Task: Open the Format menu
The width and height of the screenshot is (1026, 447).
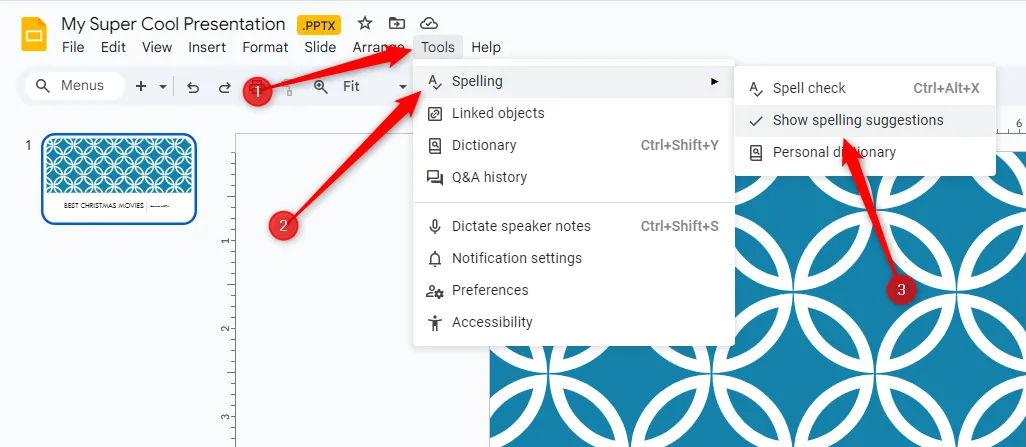Action: pos(265,47)
